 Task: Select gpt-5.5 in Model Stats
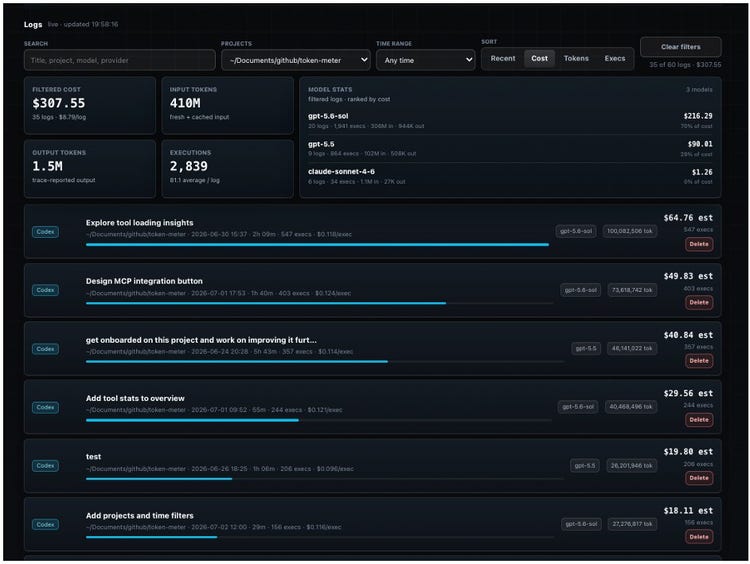[510, 149]
